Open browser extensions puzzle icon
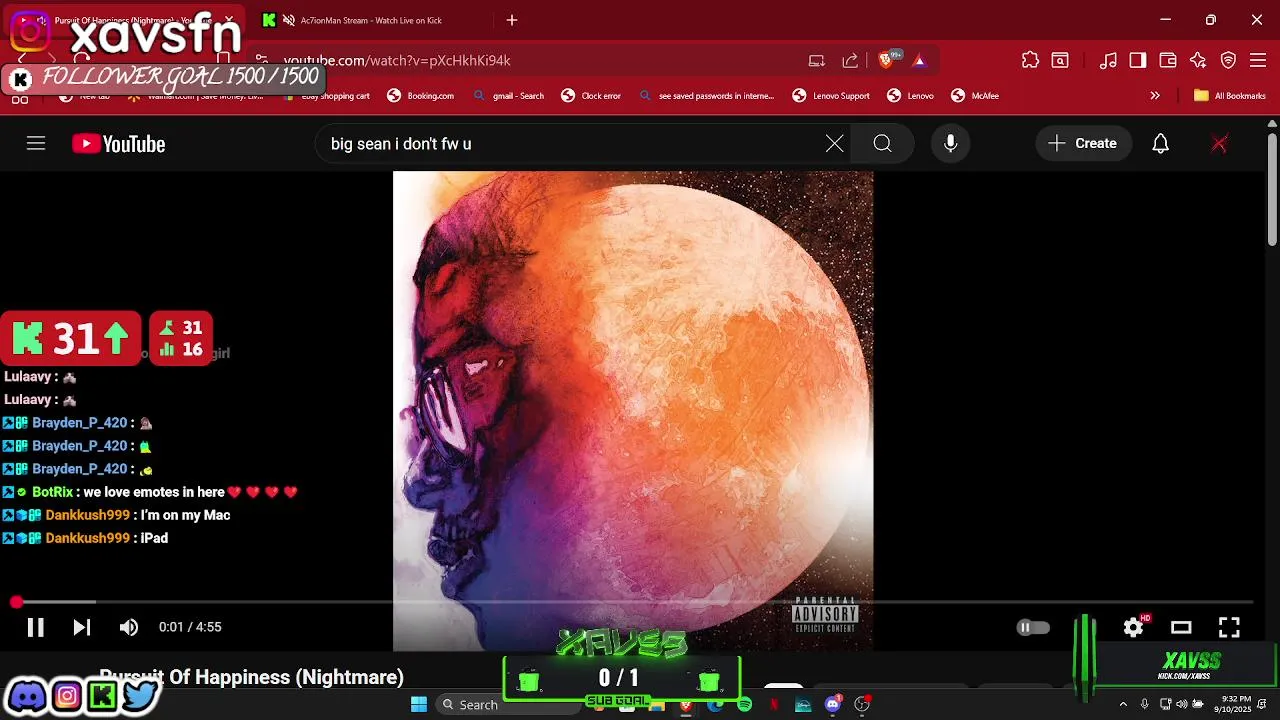This screenshot has height=720, width=1280. pyautogui.click(x=1030, y=61)
